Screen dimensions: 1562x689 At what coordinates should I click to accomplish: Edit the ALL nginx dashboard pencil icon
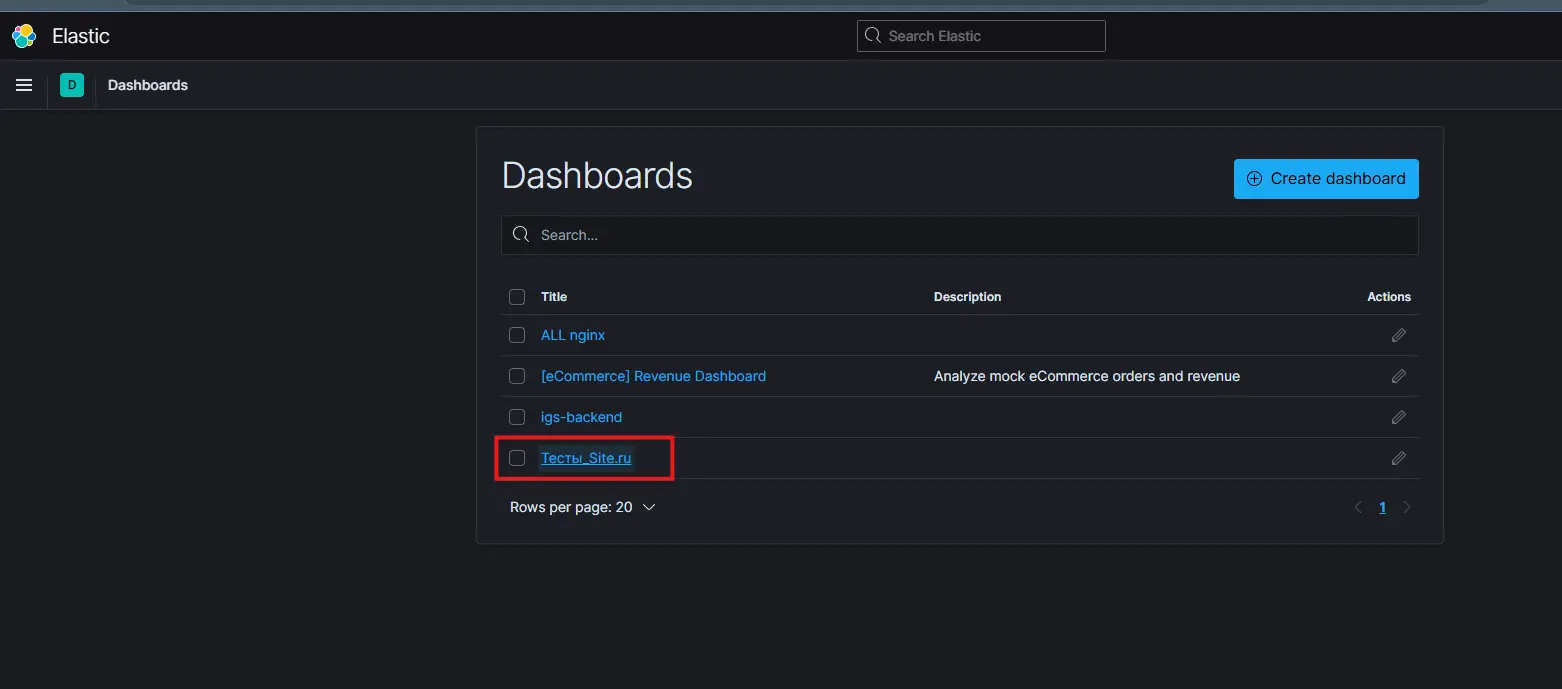click(1398, 335)
